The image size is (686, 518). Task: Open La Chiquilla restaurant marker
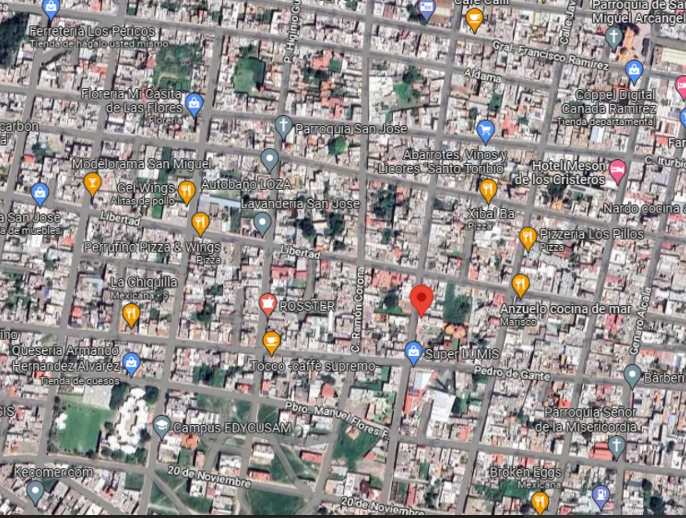[x=131, y=315]
